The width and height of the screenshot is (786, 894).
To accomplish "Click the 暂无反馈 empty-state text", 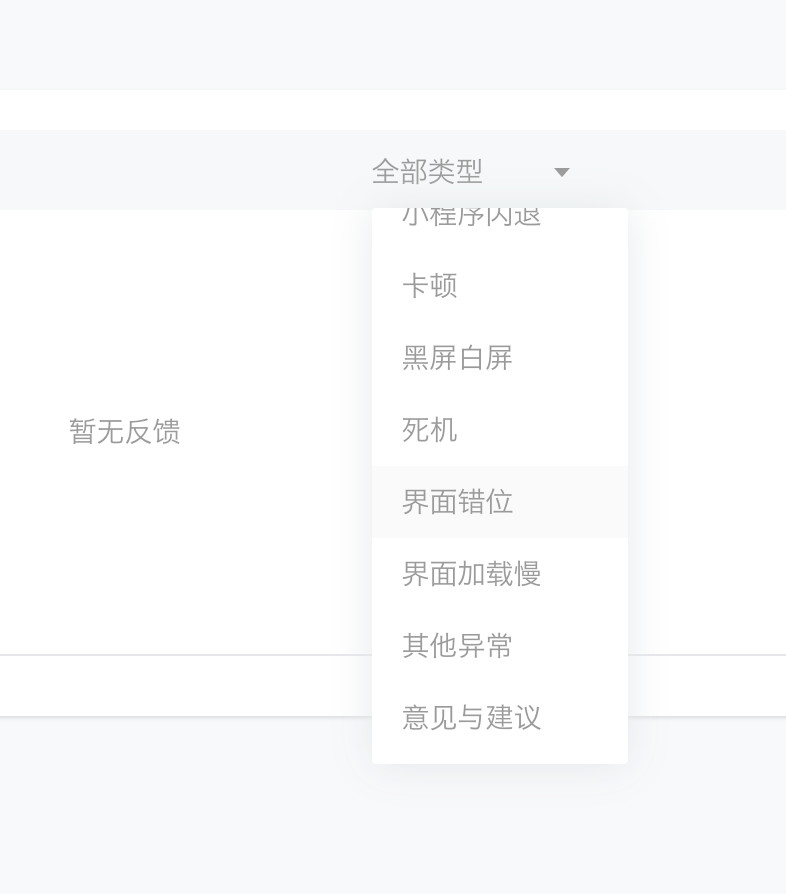I will point(125,432).
